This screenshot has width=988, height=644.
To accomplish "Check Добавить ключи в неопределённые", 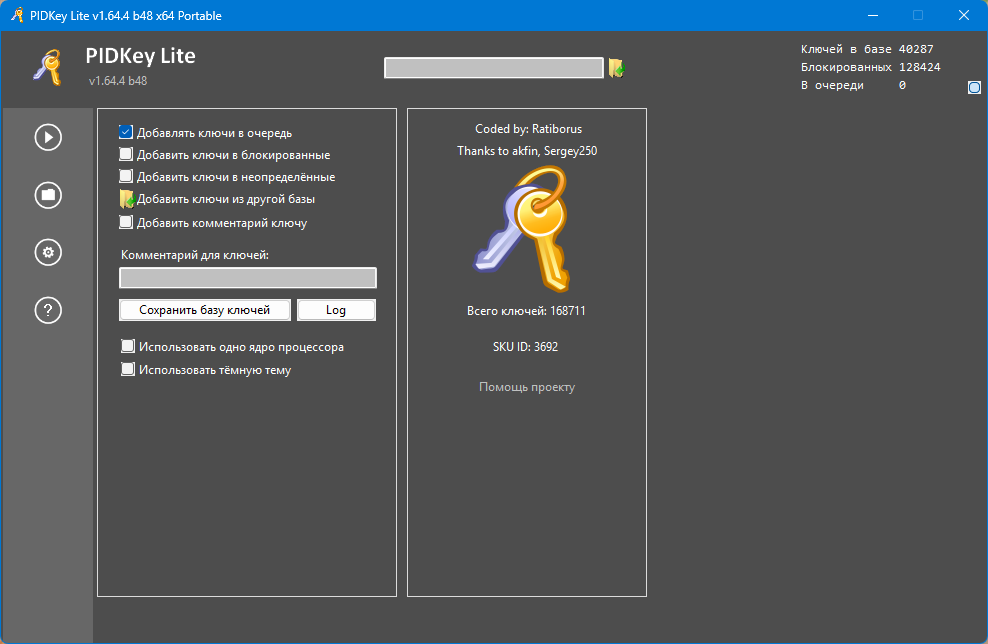I will (x=125, y=176).
